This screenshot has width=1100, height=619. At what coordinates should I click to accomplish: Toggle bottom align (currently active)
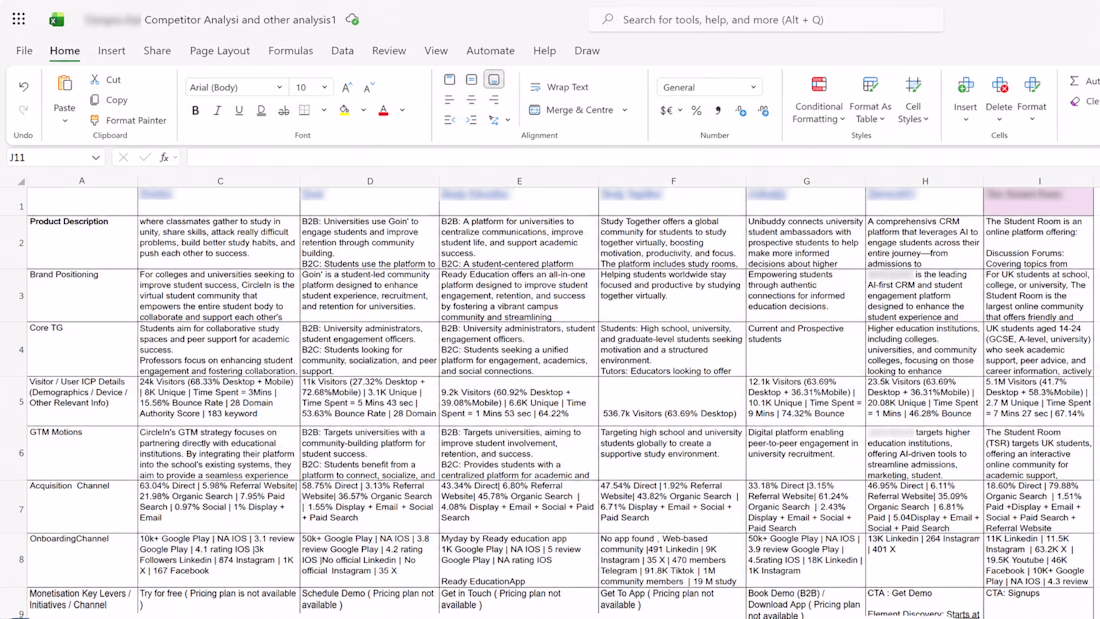pyautogui.click(x=494, y=79)
